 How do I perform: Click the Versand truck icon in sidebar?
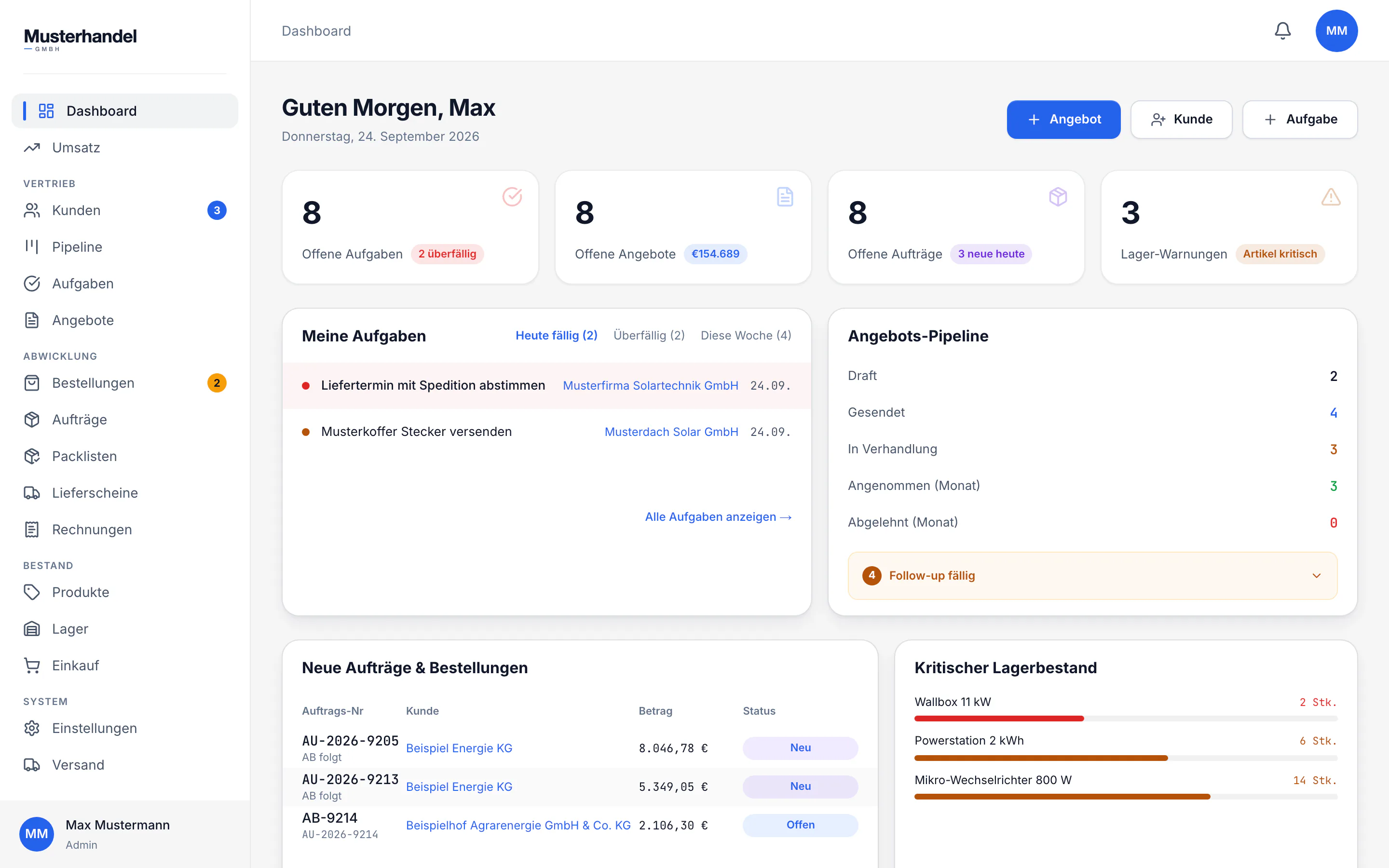[x=32, y=765]
